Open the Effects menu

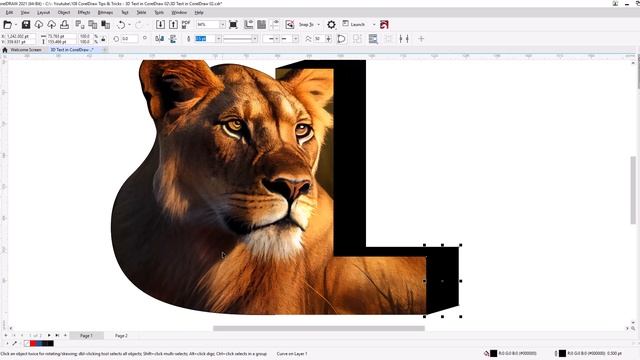point(84,13)
